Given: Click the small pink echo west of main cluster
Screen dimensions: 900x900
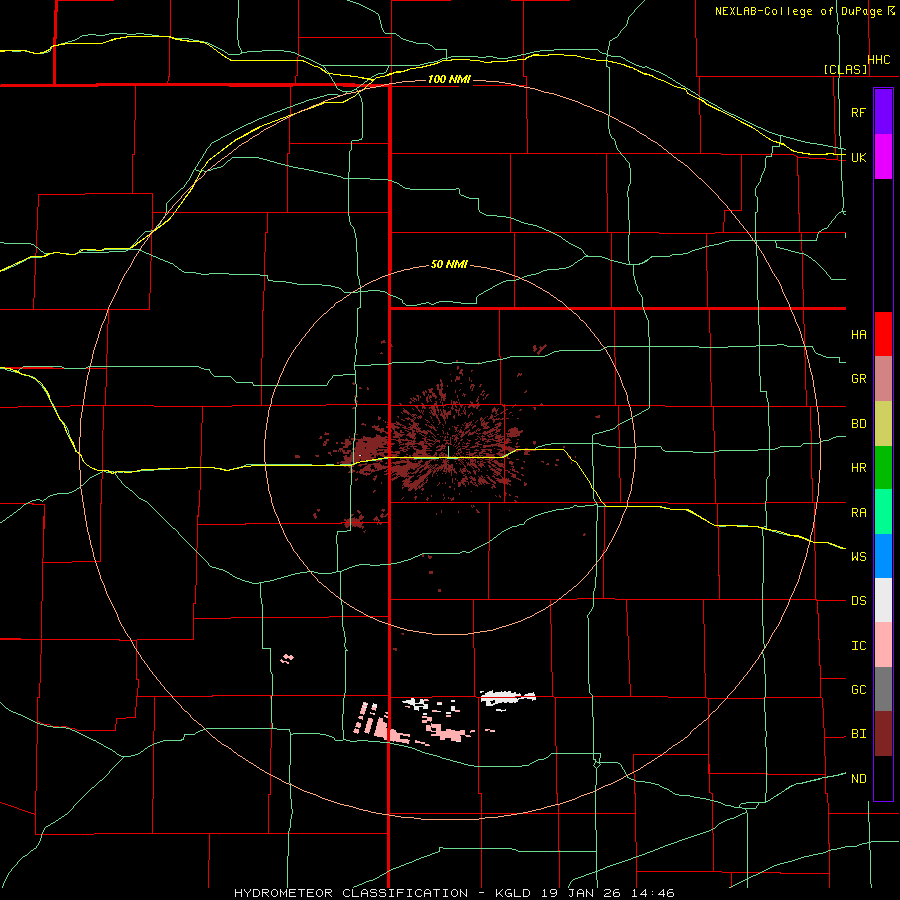Looking at the screenshot, I should pyautogui.click(x=287, y=658).
